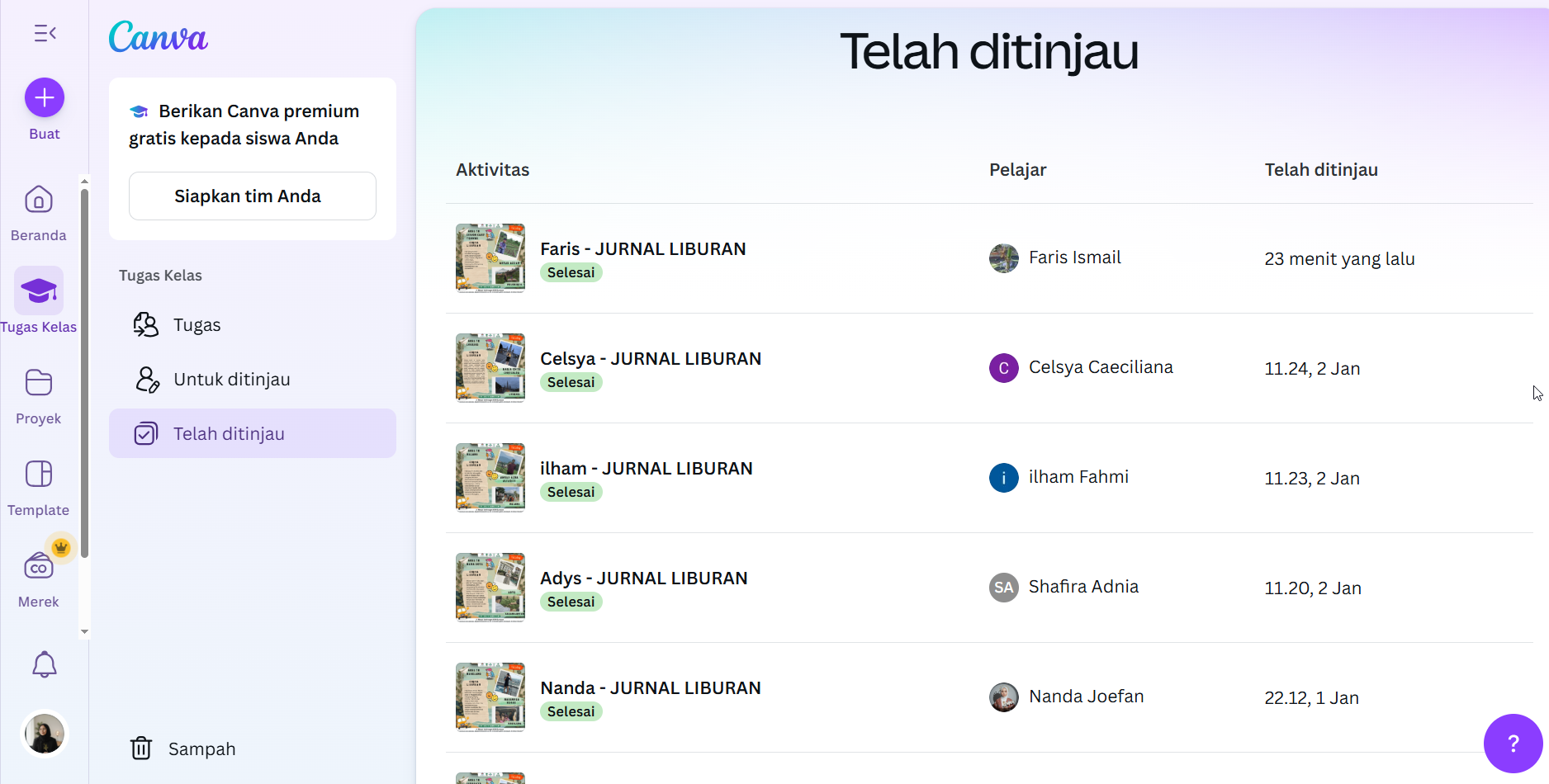Click Nanda Joefan avatar photo
Image resolution: width=1549 pixels, height=784 pixels.
1004,697
